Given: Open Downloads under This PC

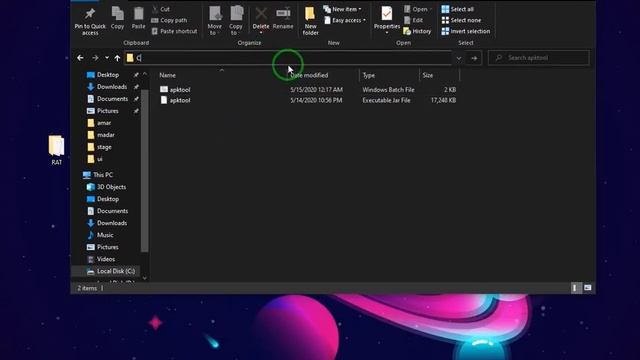Looking at the screenshot, I should pos(111,223).
